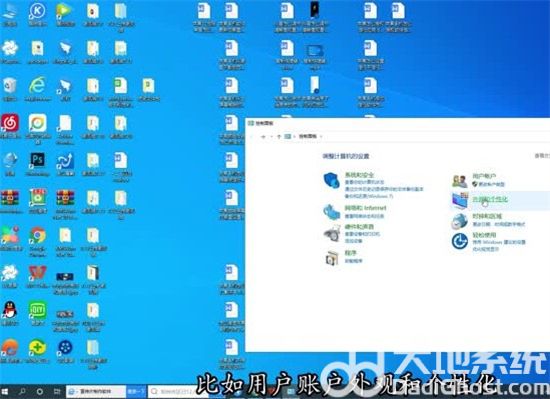
Task: Click the 外观和个性化 highlighted link
Action: click(490, 199)
